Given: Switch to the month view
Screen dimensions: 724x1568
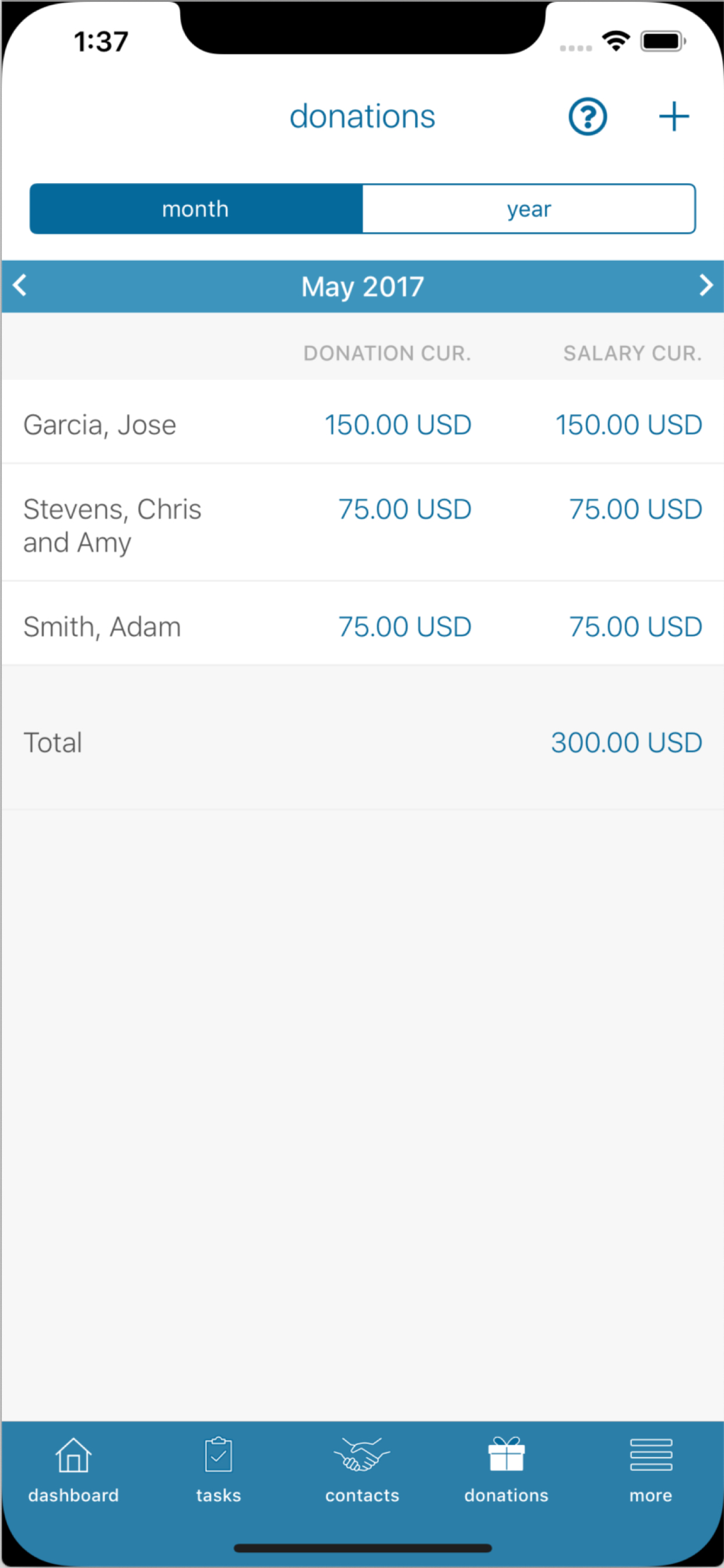Looking at the screenshot, I should coord(196,209).
